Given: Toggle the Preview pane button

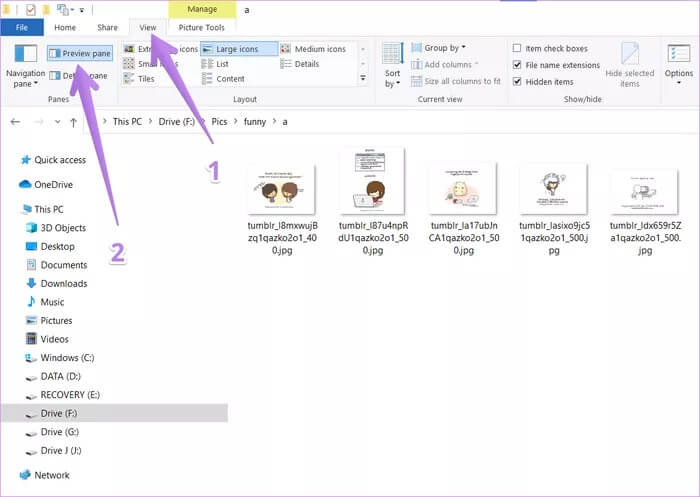Looking at the screenshot, I should coord(80,54).
